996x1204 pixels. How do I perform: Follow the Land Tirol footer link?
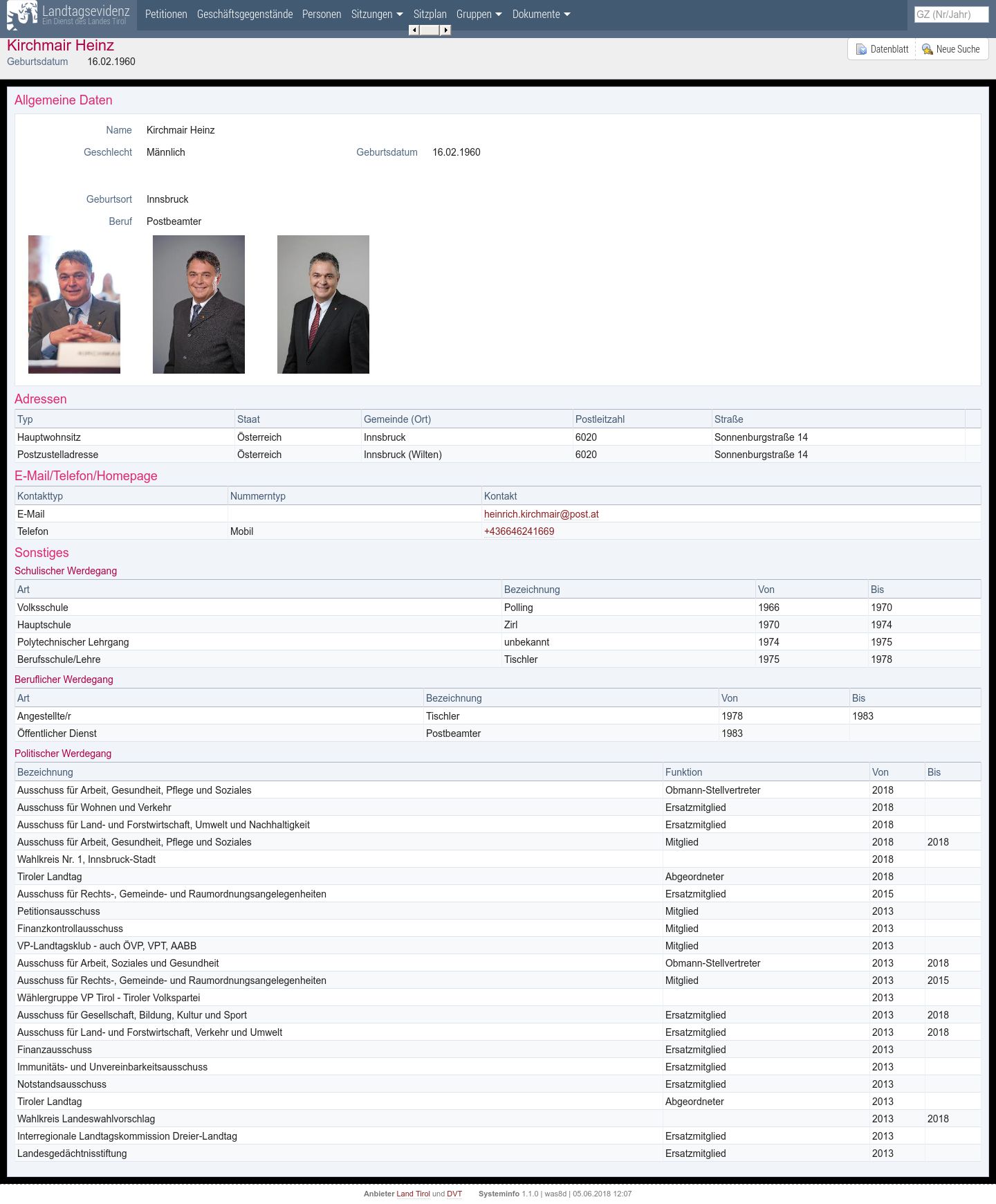413,1194
